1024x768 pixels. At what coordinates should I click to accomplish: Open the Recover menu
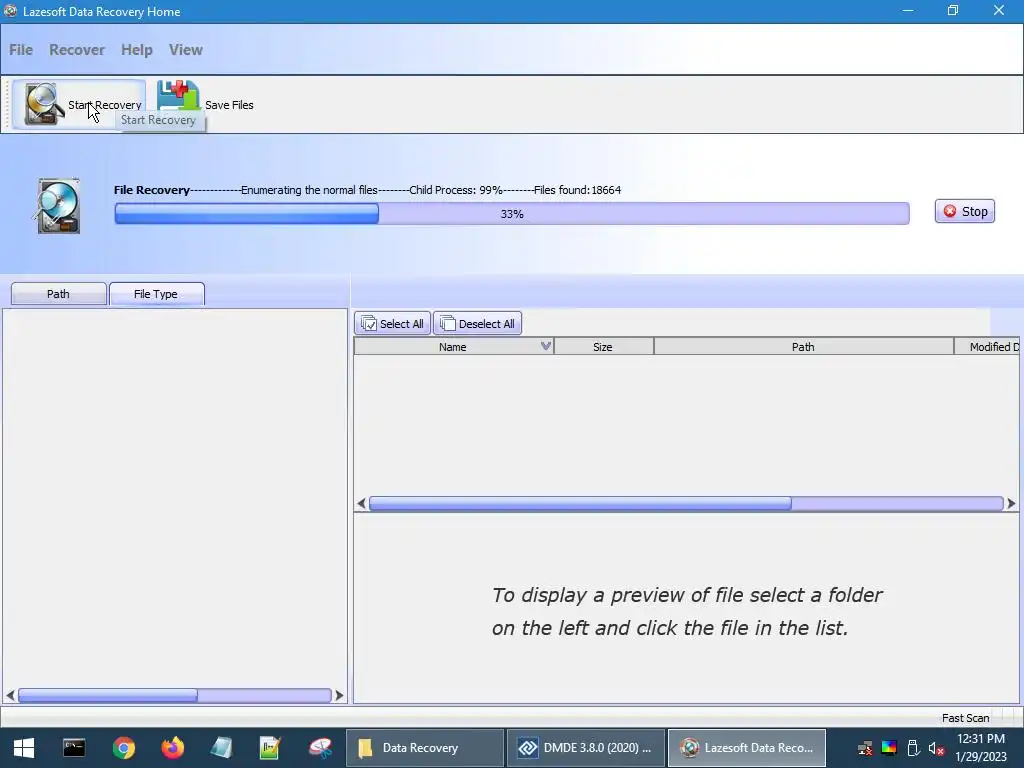tap(76, 50)
